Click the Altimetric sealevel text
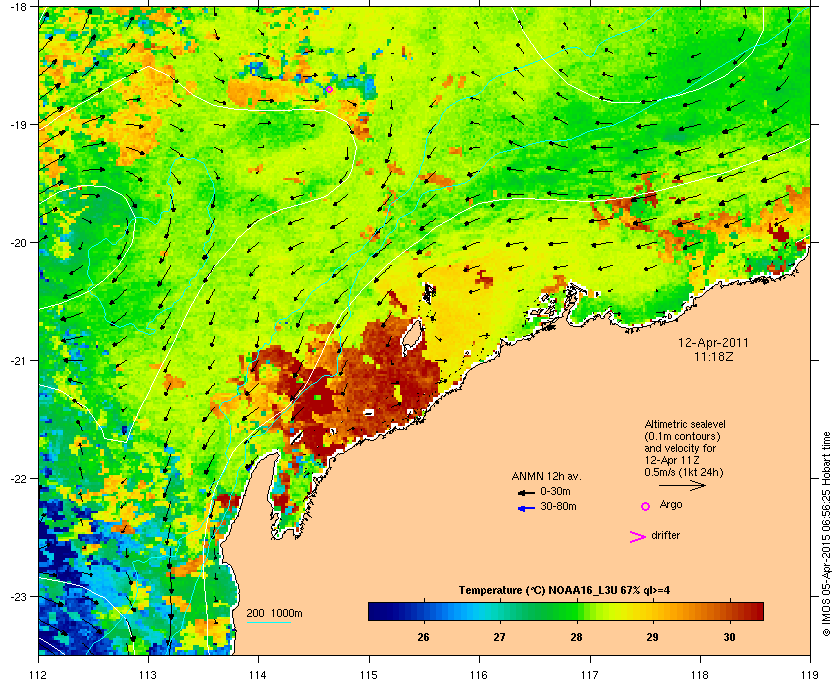The width and height of the screenshot is (840, 680). 685,424
